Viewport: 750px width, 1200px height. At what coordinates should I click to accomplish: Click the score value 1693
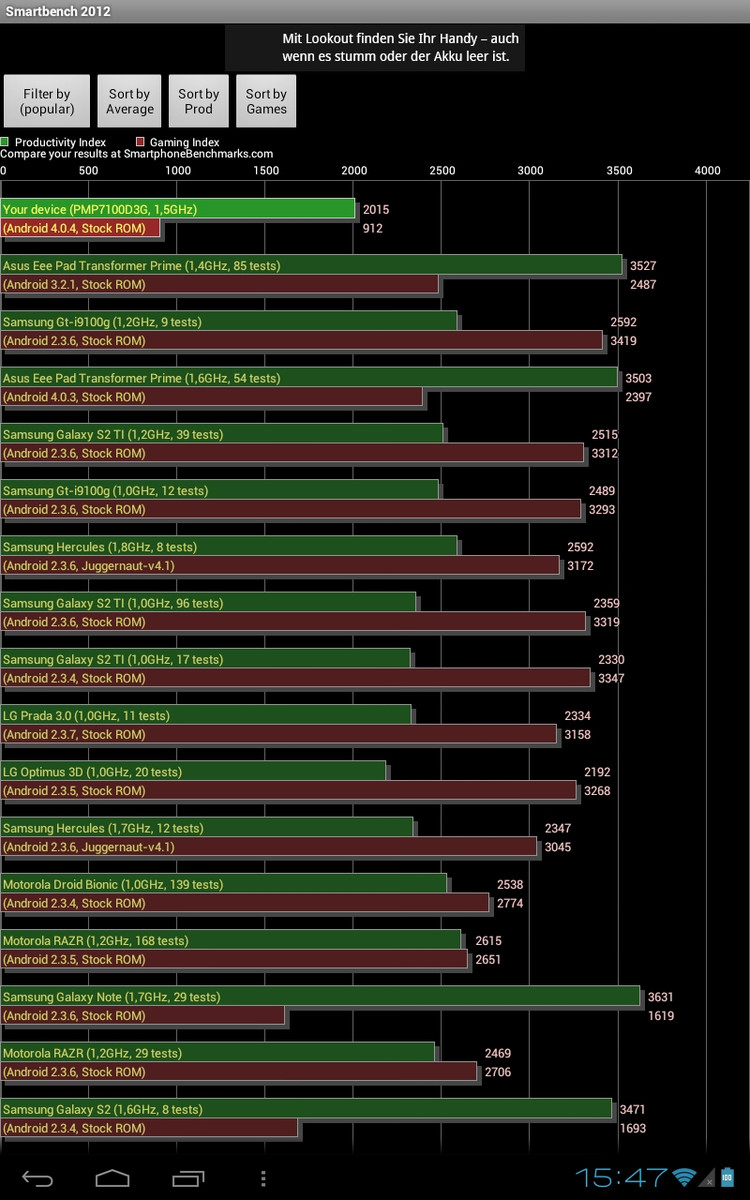[633, 1128]
